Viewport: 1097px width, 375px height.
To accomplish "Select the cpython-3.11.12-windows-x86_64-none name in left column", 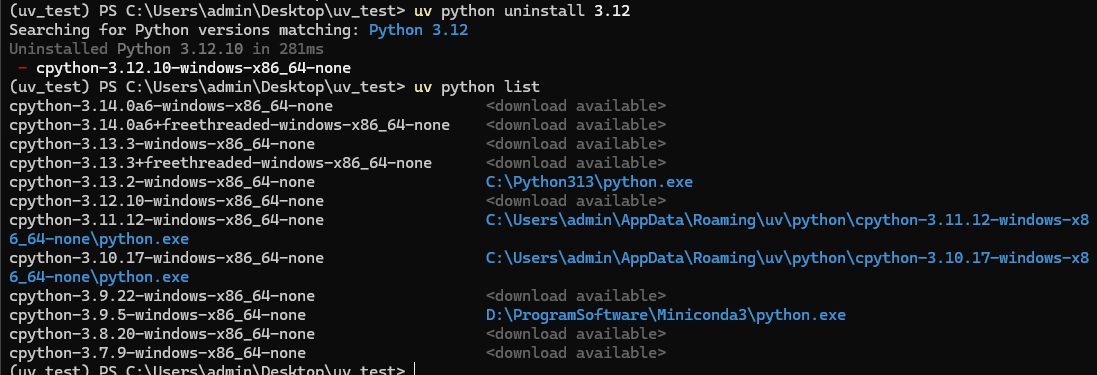I will tap(167, 220).
